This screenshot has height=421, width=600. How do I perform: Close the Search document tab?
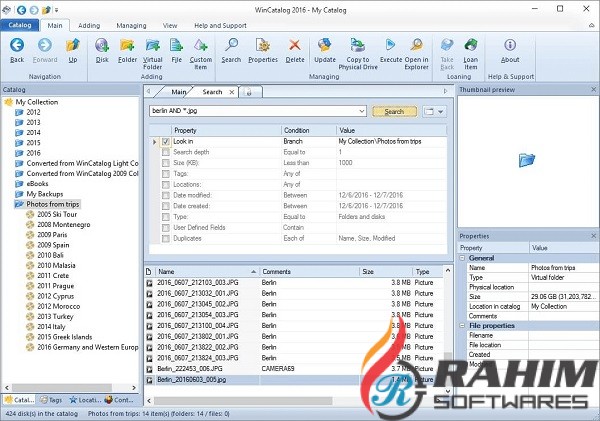click(232, 92)
